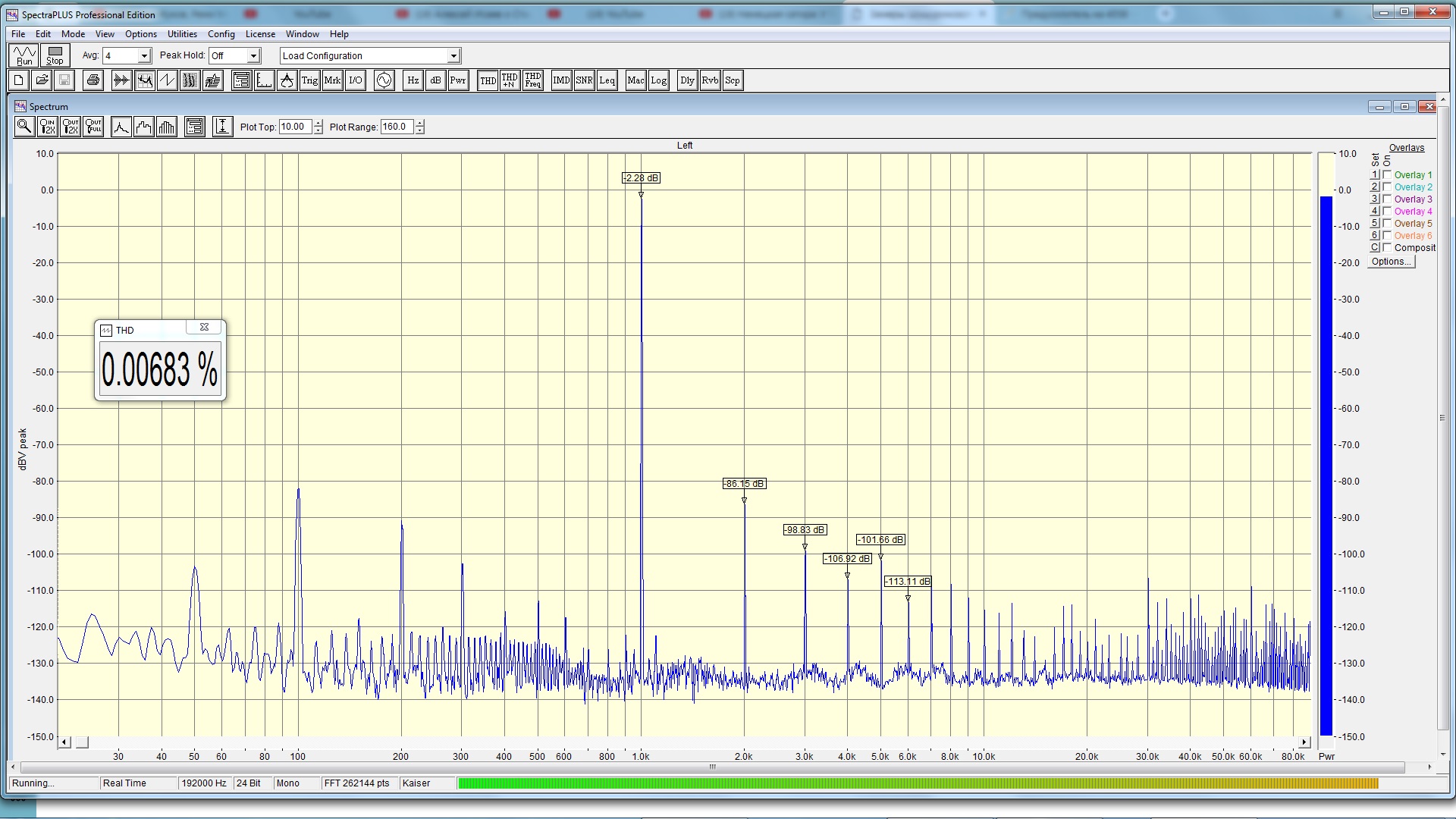Expand the Load Configuration combo box

pos(453,56)
